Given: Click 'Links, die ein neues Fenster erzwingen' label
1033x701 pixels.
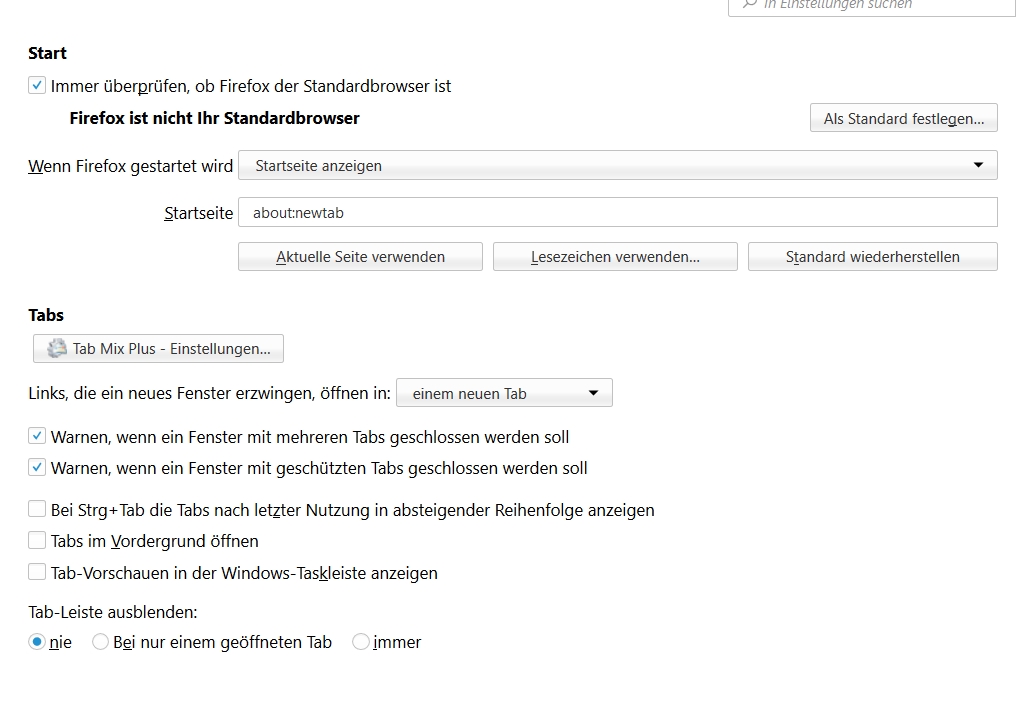Looking at the screenshot, I should tap(209, 393).
